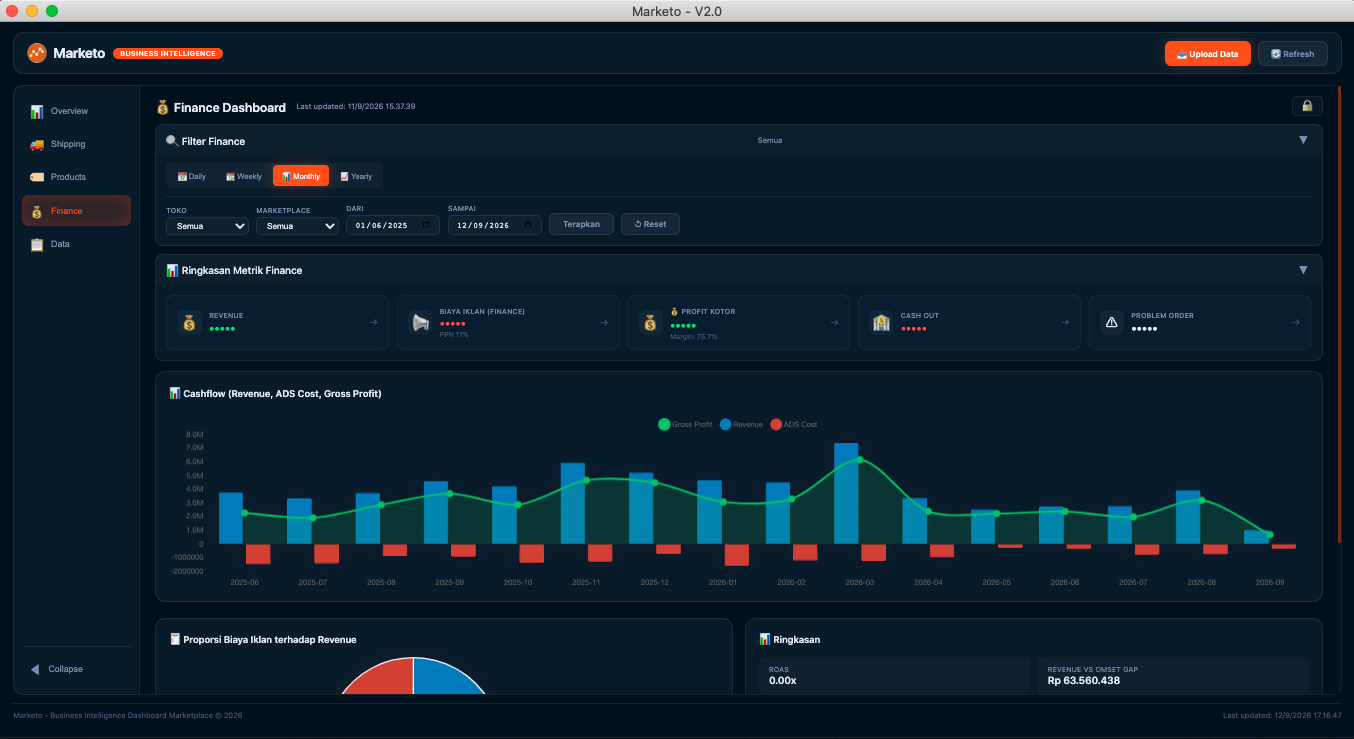
Task: Open calendar picker in Dari date field
Action: coord(426,225)
